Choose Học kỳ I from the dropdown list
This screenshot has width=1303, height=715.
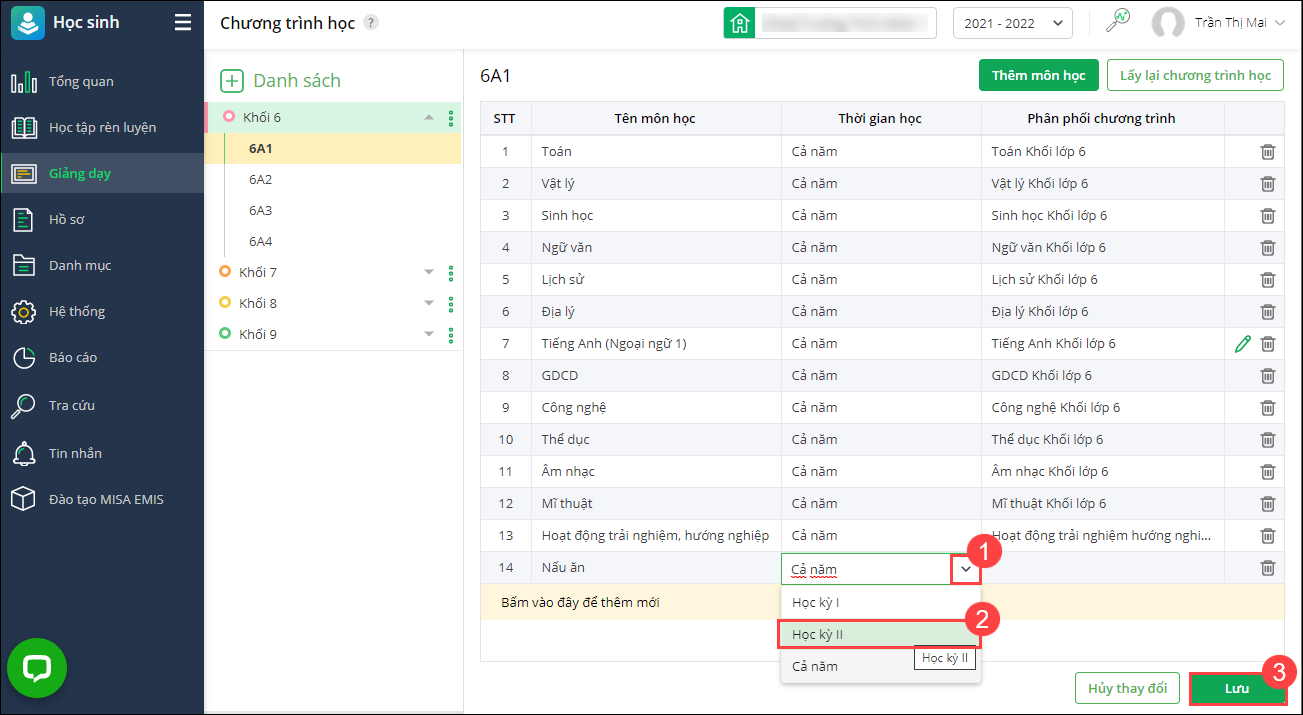881,602
